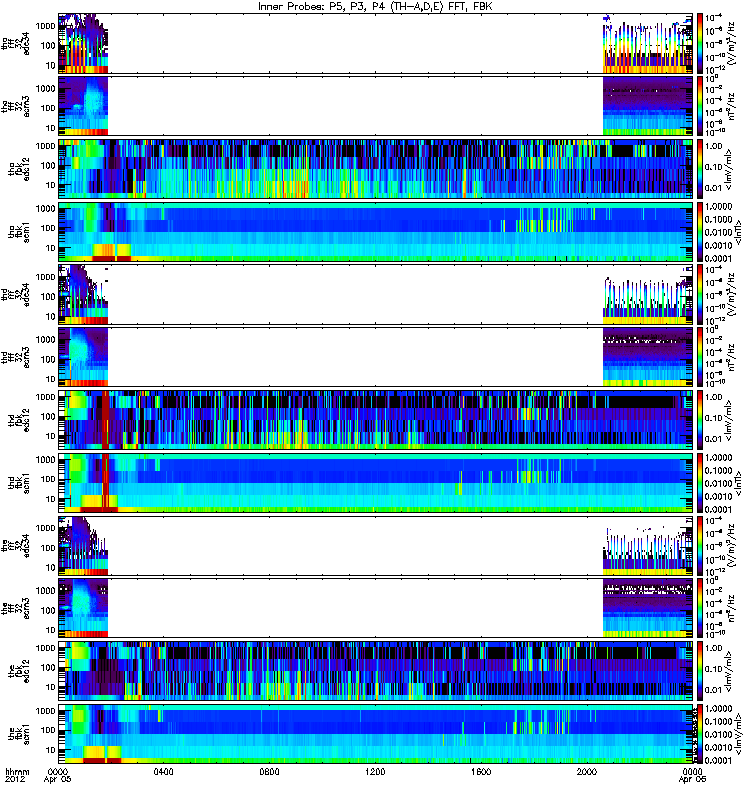Select the thd fff 32 scm3 spectrogram panel
The image size is (750, 800).
(x=376, y=357)
